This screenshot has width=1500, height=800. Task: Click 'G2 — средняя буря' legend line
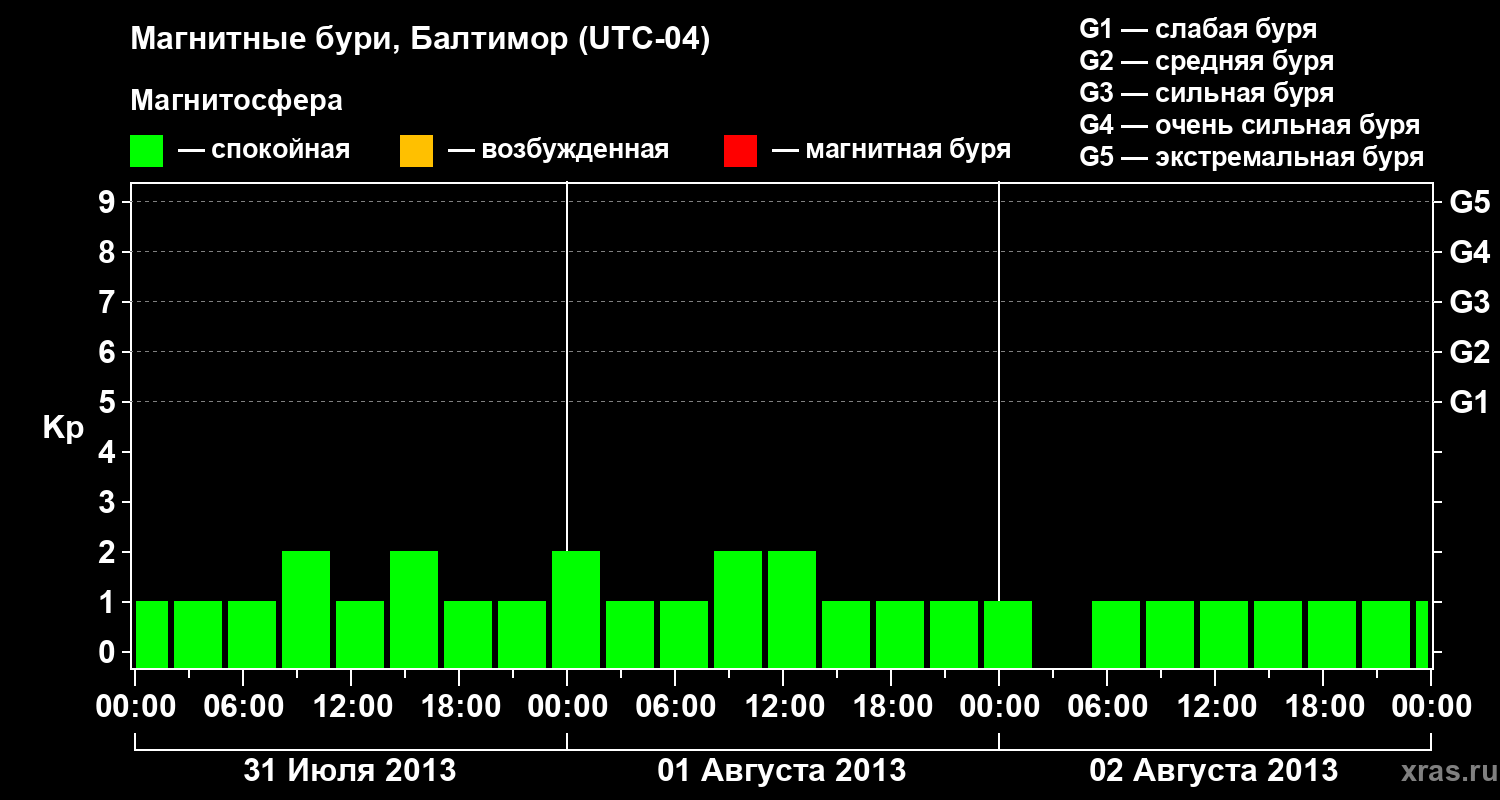(1206, 61)
